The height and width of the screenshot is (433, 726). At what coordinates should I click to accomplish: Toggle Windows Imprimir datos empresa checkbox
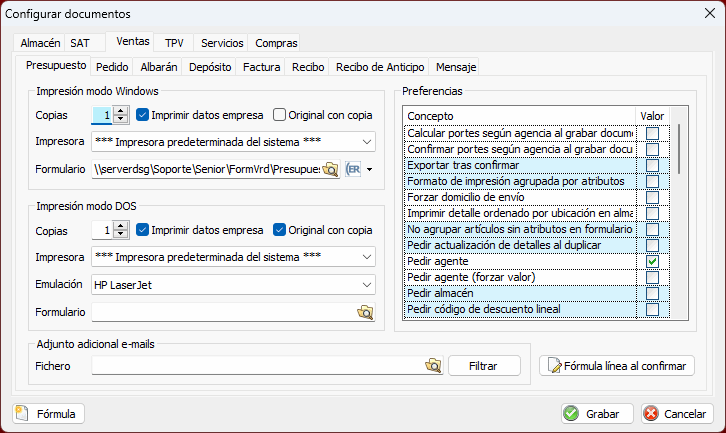point(143,115)
